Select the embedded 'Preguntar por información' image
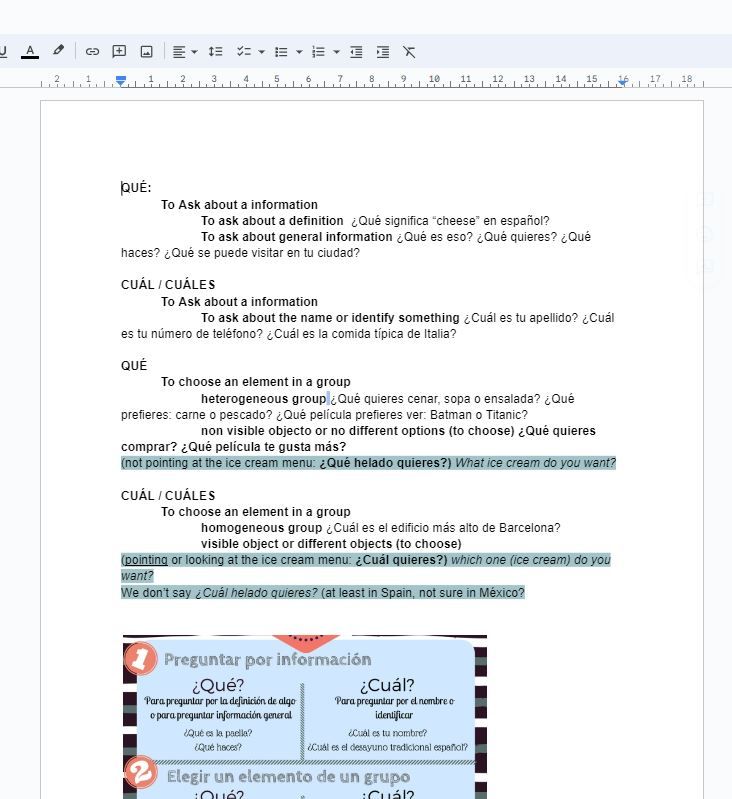732x799 pixels. pyautogui.click(x=305, y=716)
